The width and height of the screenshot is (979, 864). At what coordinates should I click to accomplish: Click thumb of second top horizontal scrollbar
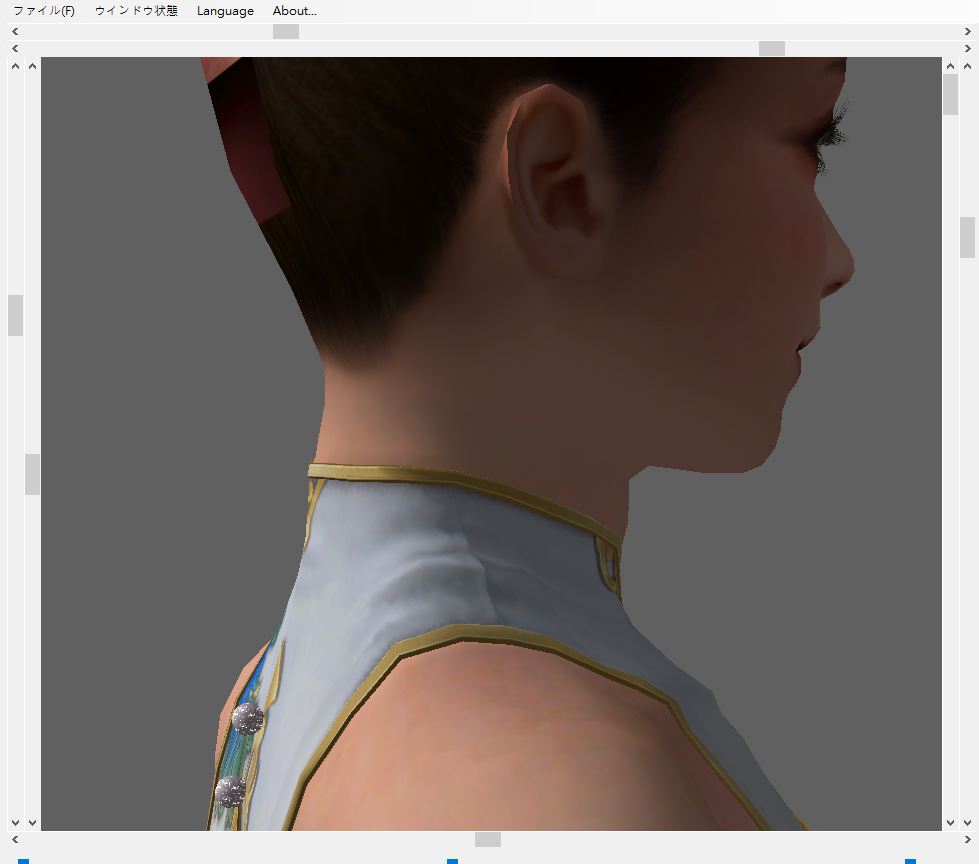(x=772, y=48)
